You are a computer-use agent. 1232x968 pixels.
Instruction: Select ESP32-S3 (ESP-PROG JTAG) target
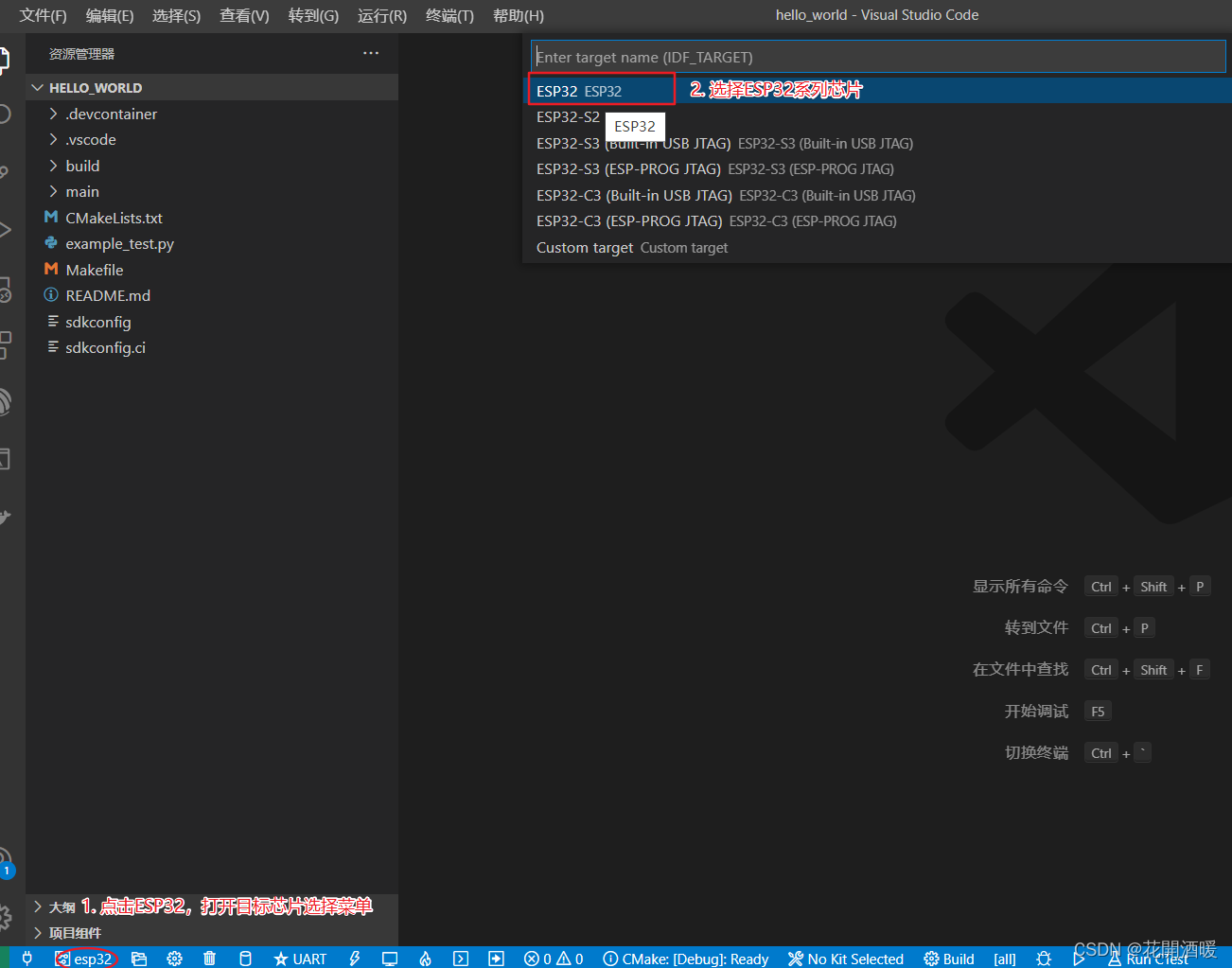click(x=877, y=169)
